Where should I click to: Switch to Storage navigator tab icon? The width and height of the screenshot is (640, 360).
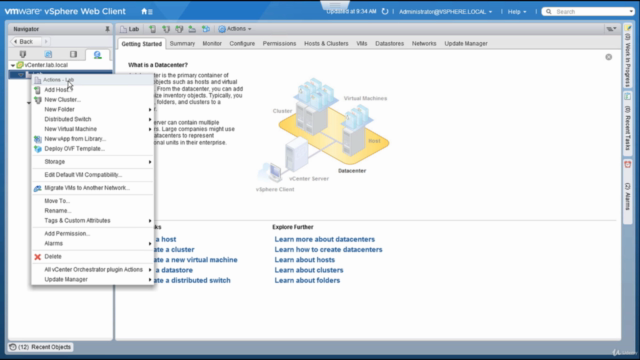tap(73, 54)
